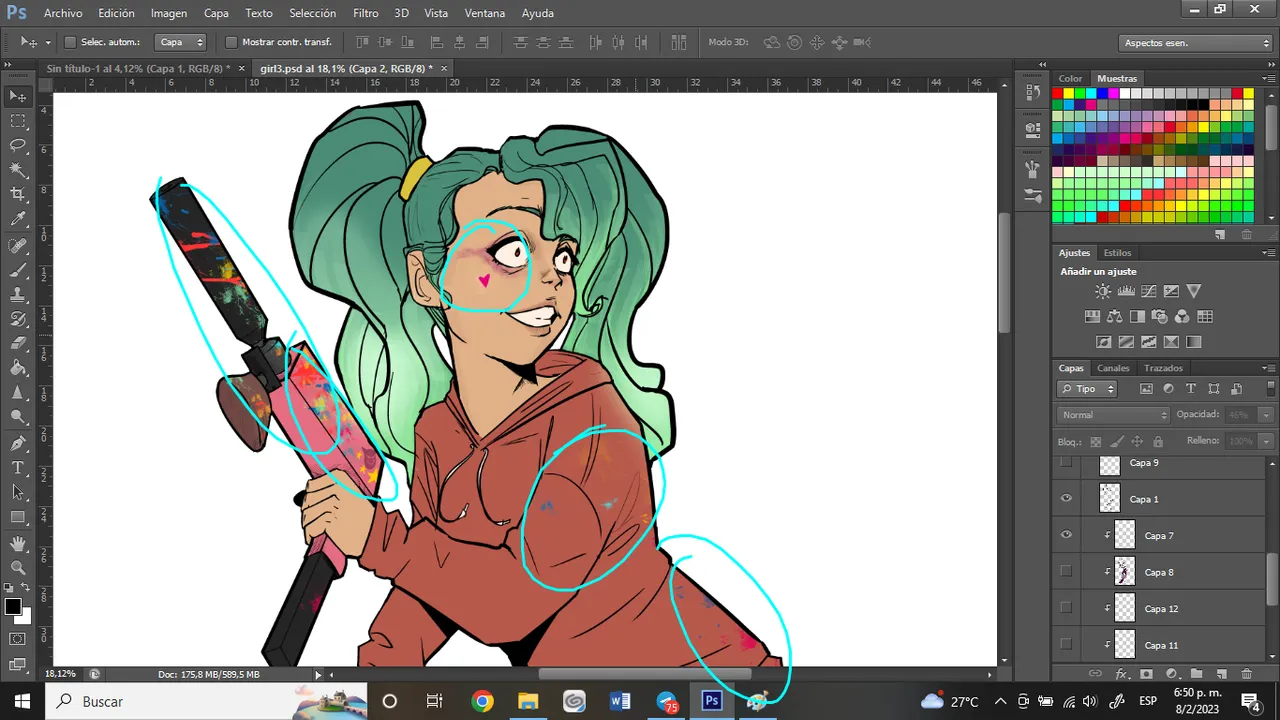Open the Archivo menu
This screenshot has height=720, width=1280.
point(63,14)
